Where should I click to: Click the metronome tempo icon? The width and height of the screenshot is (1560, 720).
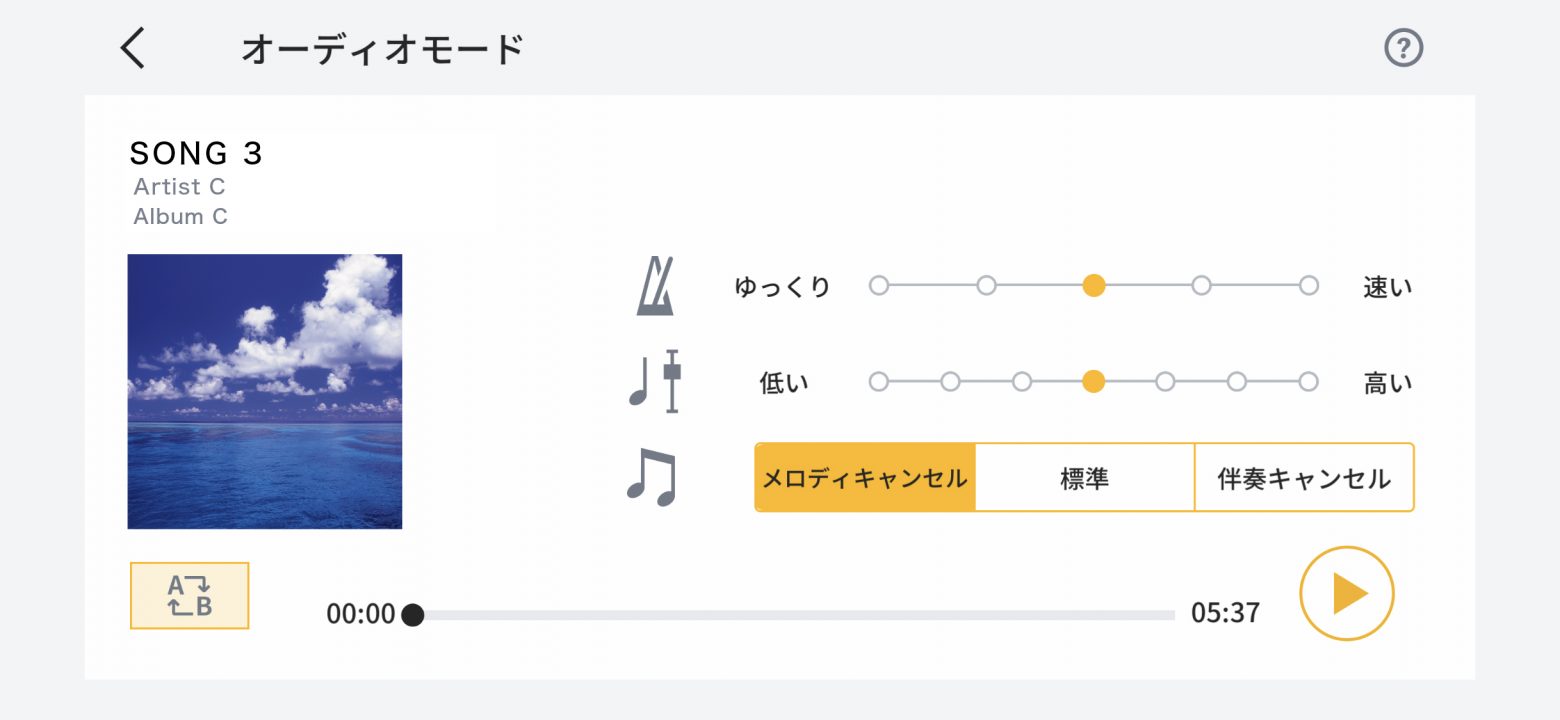tap(655, 286)
